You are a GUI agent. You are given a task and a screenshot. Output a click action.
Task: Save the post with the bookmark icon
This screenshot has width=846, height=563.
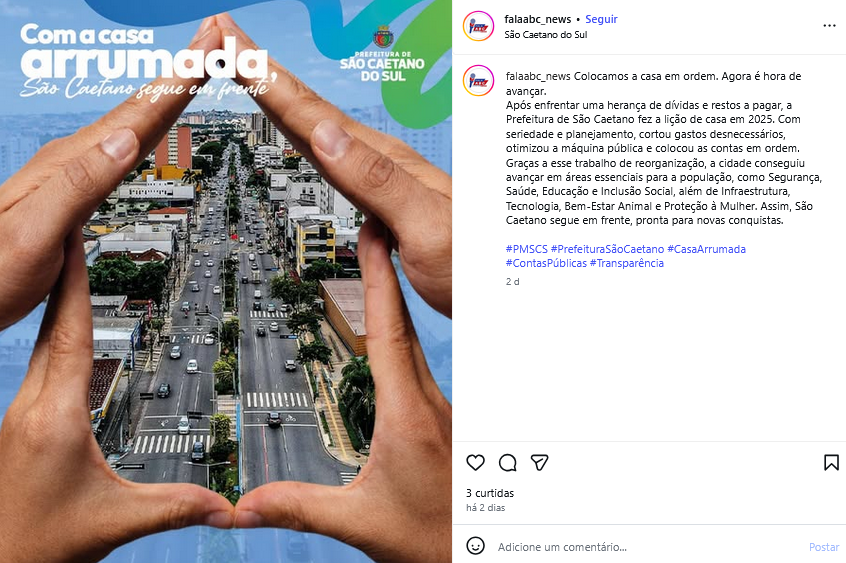tap(831, 463)
